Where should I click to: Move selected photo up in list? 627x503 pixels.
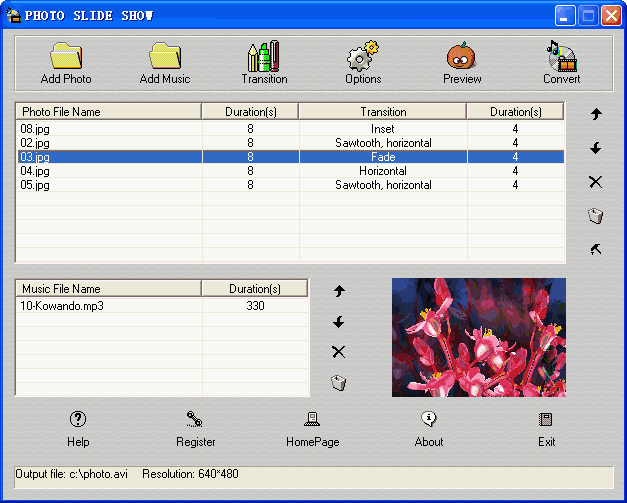click(x=596, y=114)
